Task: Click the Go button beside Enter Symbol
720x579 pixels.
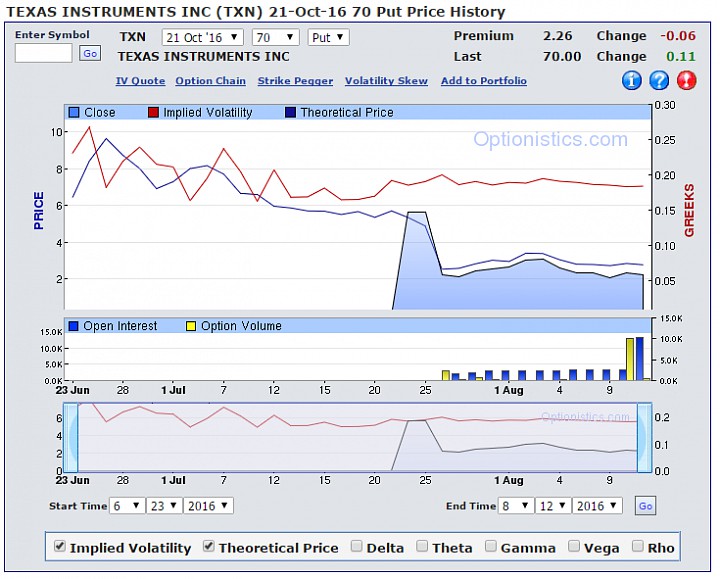Action: (x=90, y=53)
